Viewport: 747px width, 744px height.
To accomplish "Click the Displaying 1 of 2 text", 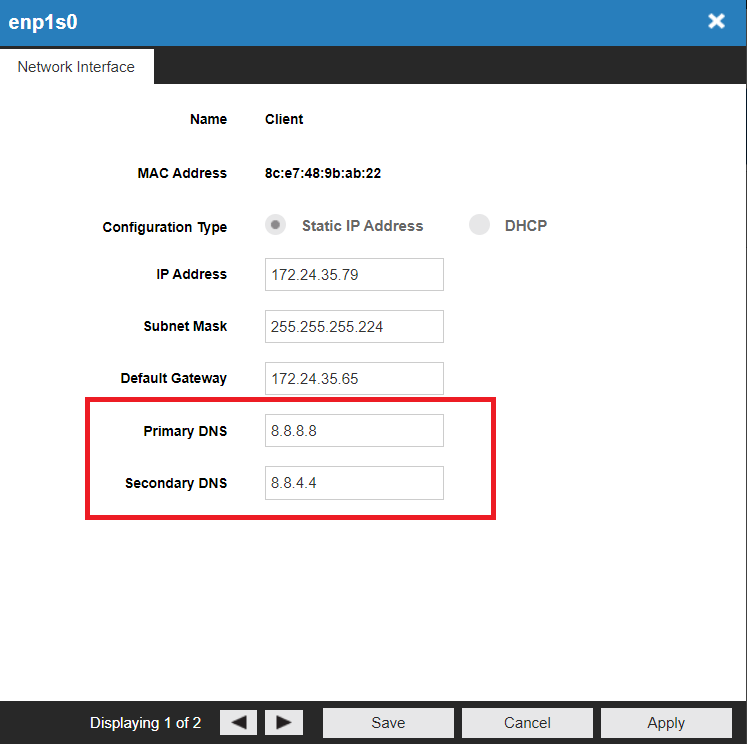I will 145,722.
